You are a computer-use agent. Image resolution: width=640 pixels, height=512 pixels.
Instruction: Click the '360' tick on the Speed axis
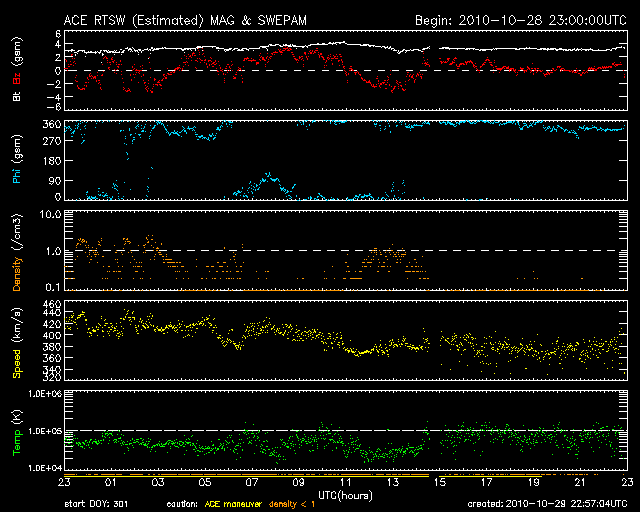pos(52,358)
